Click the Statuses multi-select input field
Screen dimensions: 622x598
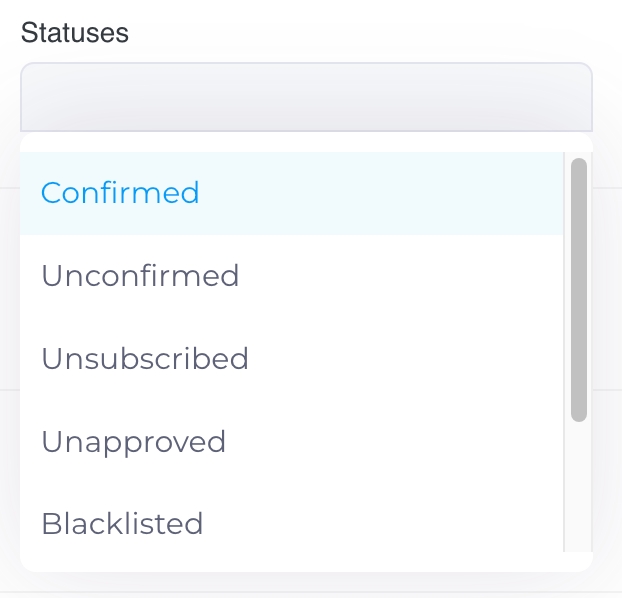pos(306,97)
